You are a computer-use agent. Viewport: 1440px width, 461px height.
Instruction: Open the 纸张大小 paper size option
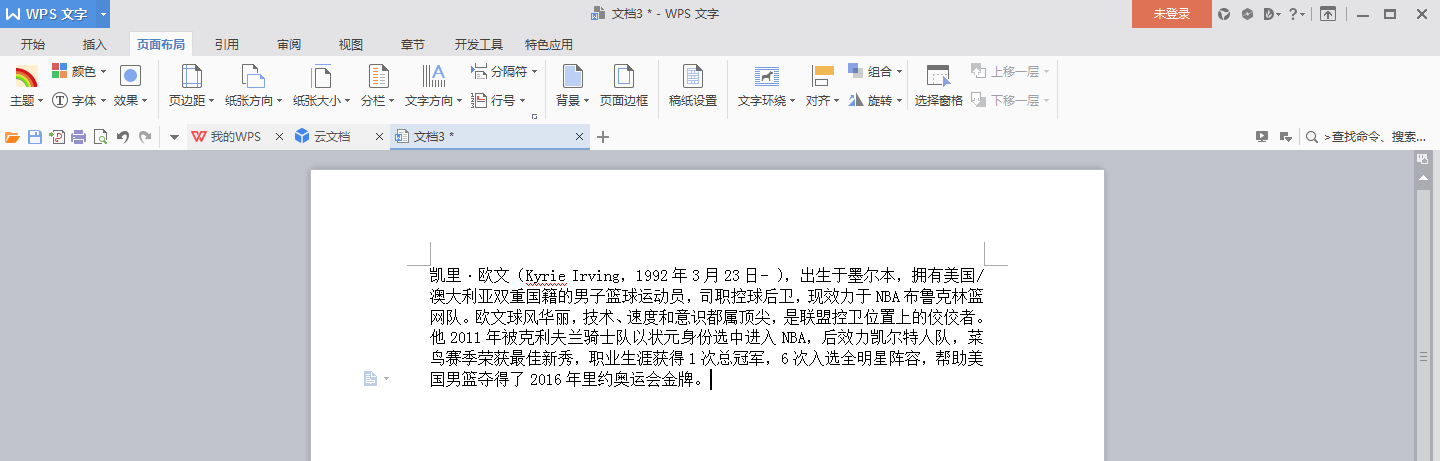pos(320,87)
